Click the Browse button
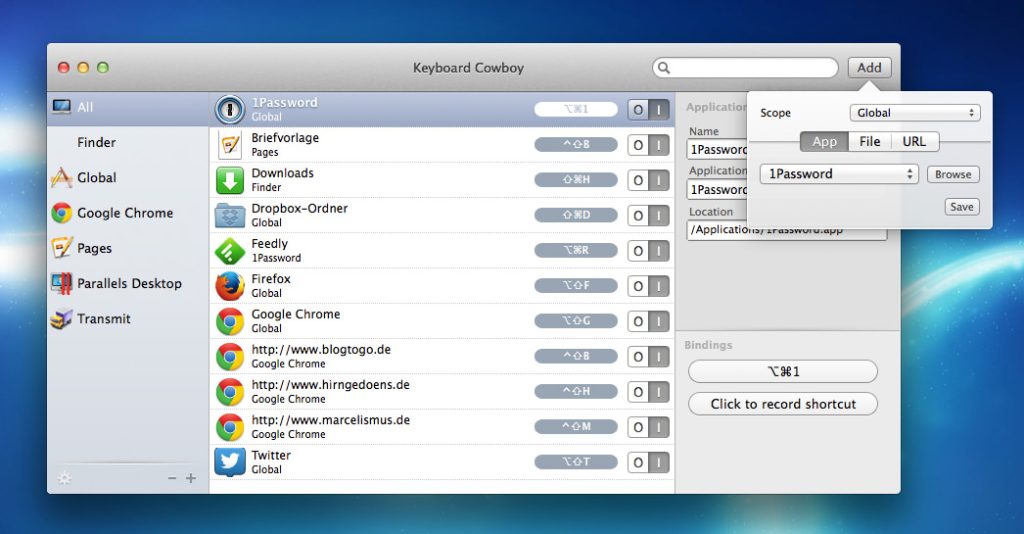The image size is (1024, 534). pyautogui.click(x=953, y=174)
